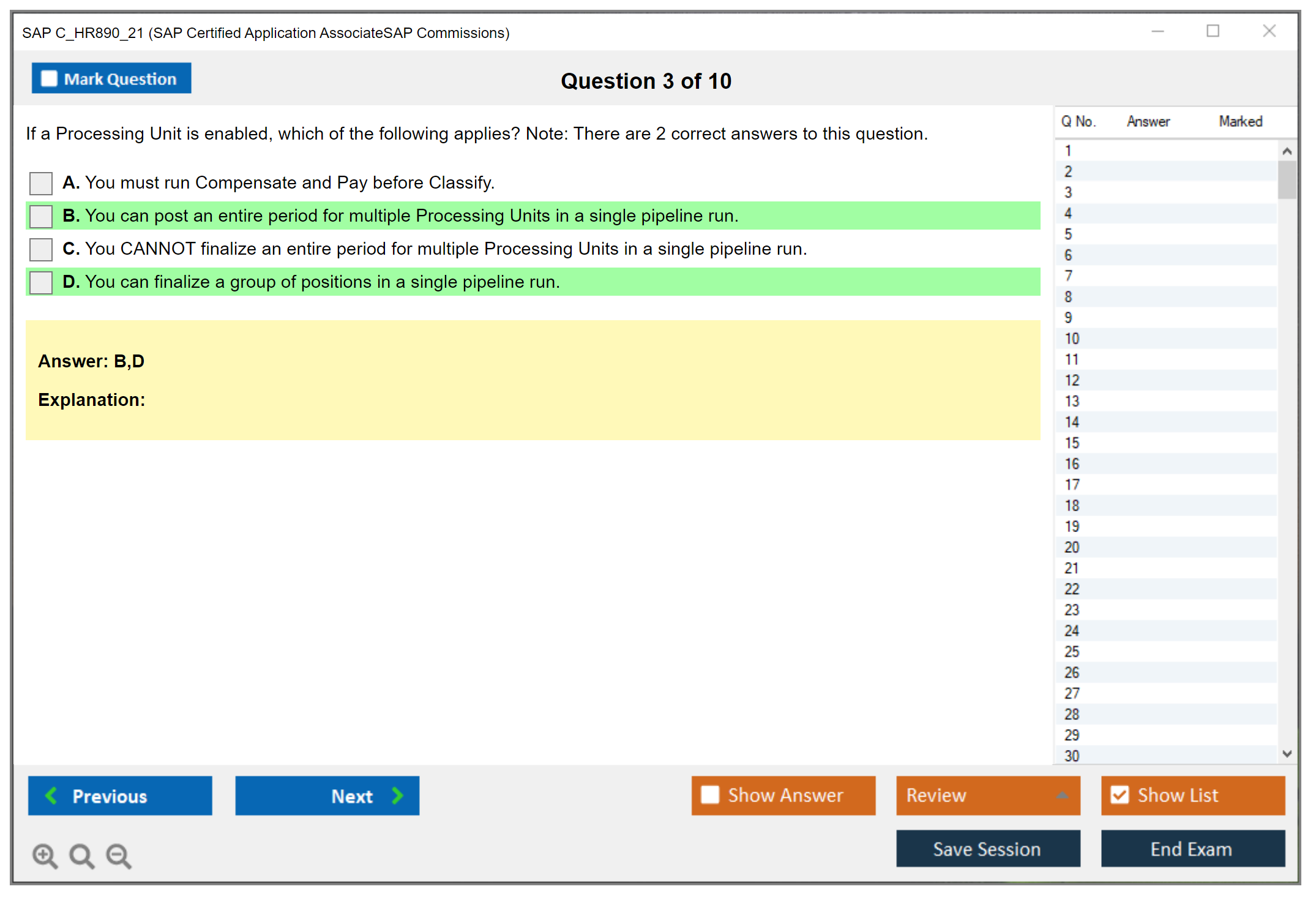Expand the Review dropdown menu
This screenshot has width=1316, height=900.
(1062, 795)
